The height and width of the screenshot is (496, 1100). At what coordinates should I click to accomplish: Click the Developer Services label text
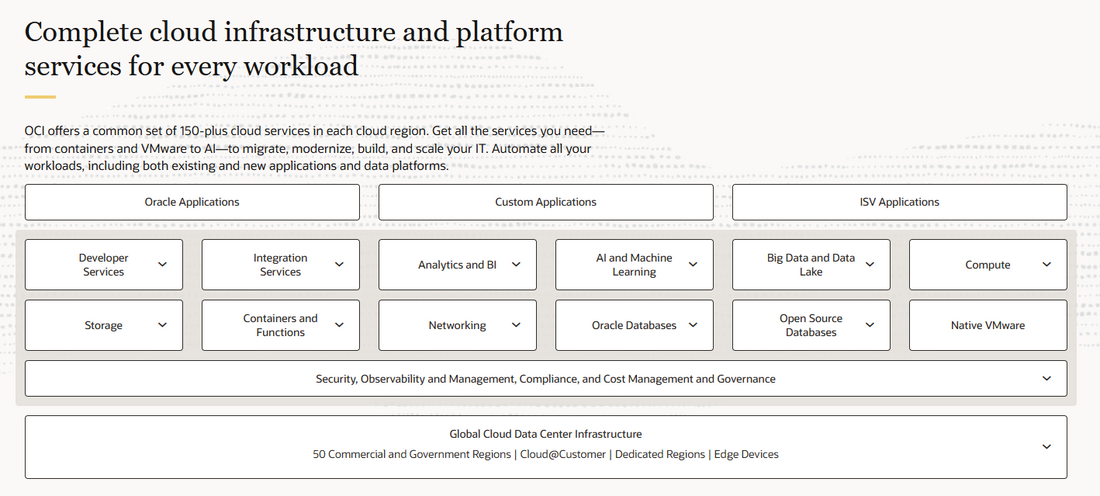tap(104, 265)
